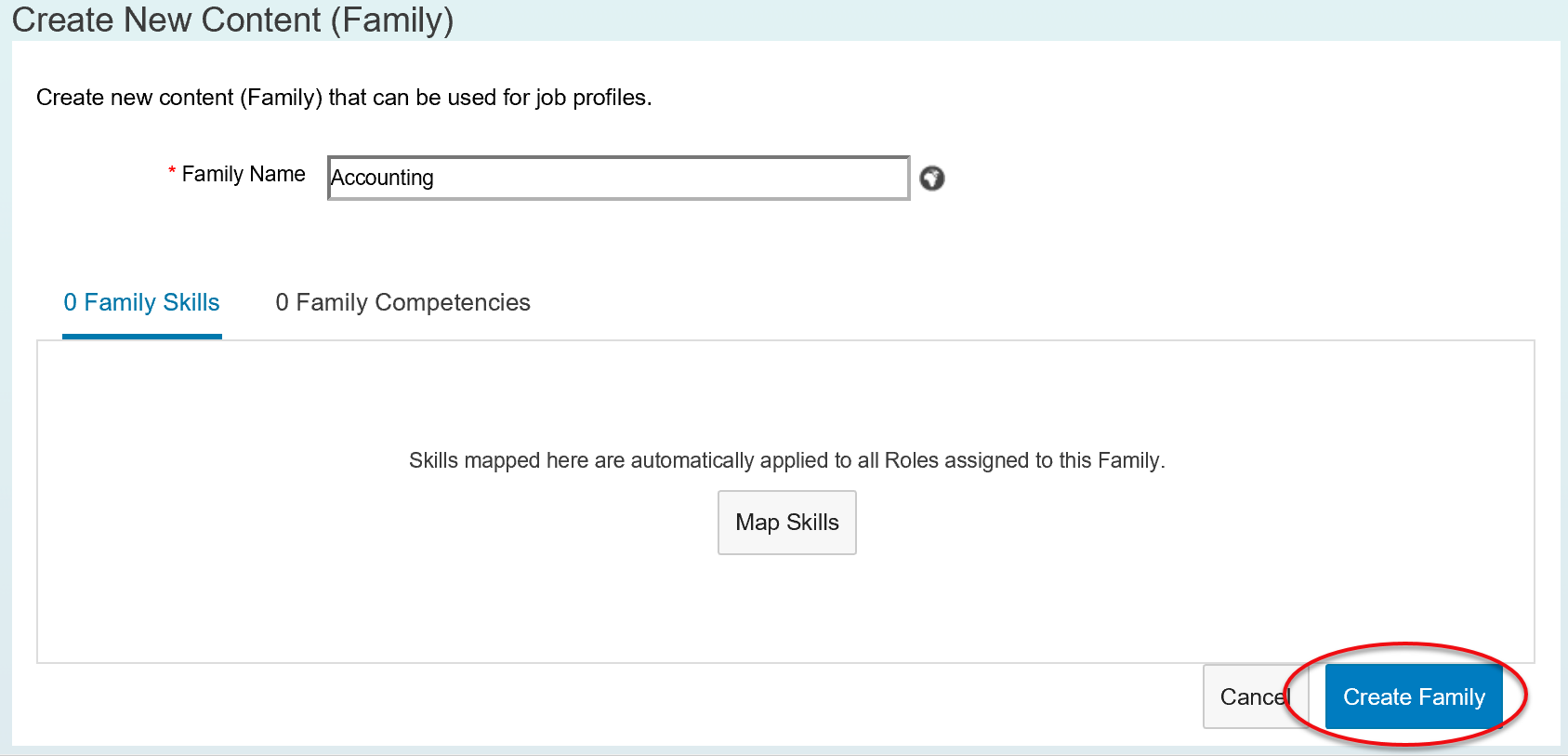Screen dimensions: 1568x756
Task: Click the globe translation icon beside Family Name
Action: pyautogui.click(x=932, y=178)
